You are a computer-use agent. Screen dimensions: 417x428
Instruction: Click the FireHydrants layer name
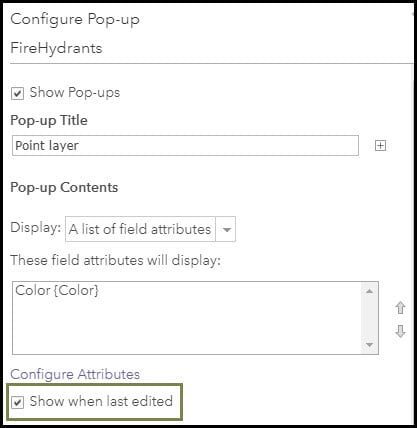(x=56, y=48)
